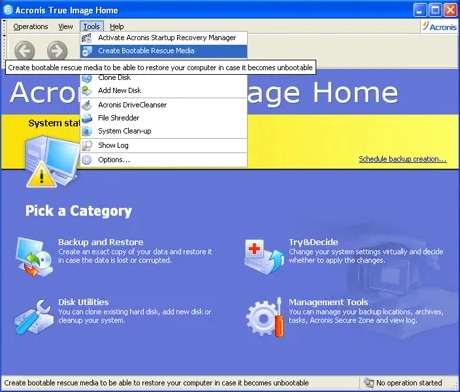This screenshot has width=460, height=392.
Task: Minimize the Acronis True Image window
Action: click(419, 10)
